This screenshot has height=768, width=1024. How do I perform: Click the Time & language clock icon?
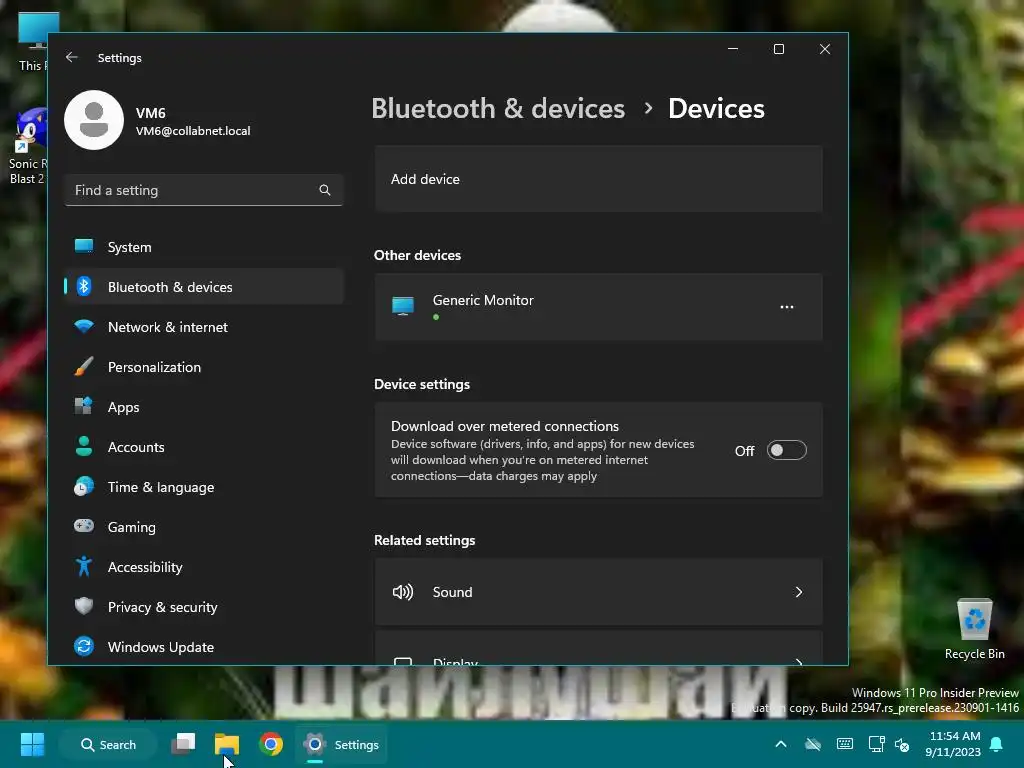pos(84,487)
